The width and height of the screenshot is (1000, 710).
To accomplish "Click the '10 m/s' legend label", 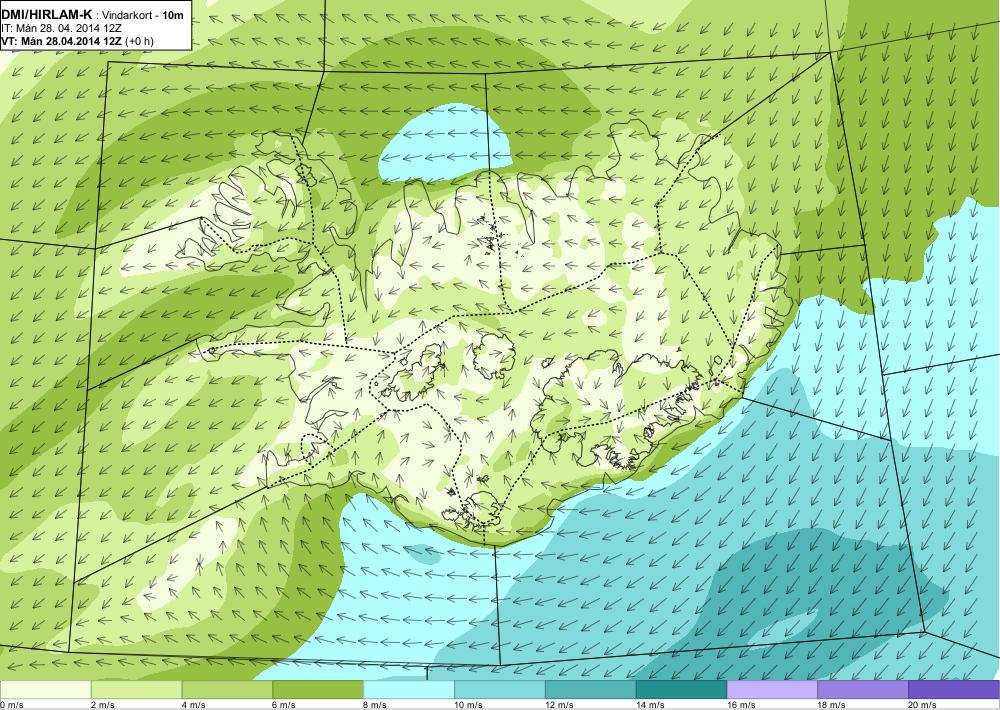I will coord(468,705).
